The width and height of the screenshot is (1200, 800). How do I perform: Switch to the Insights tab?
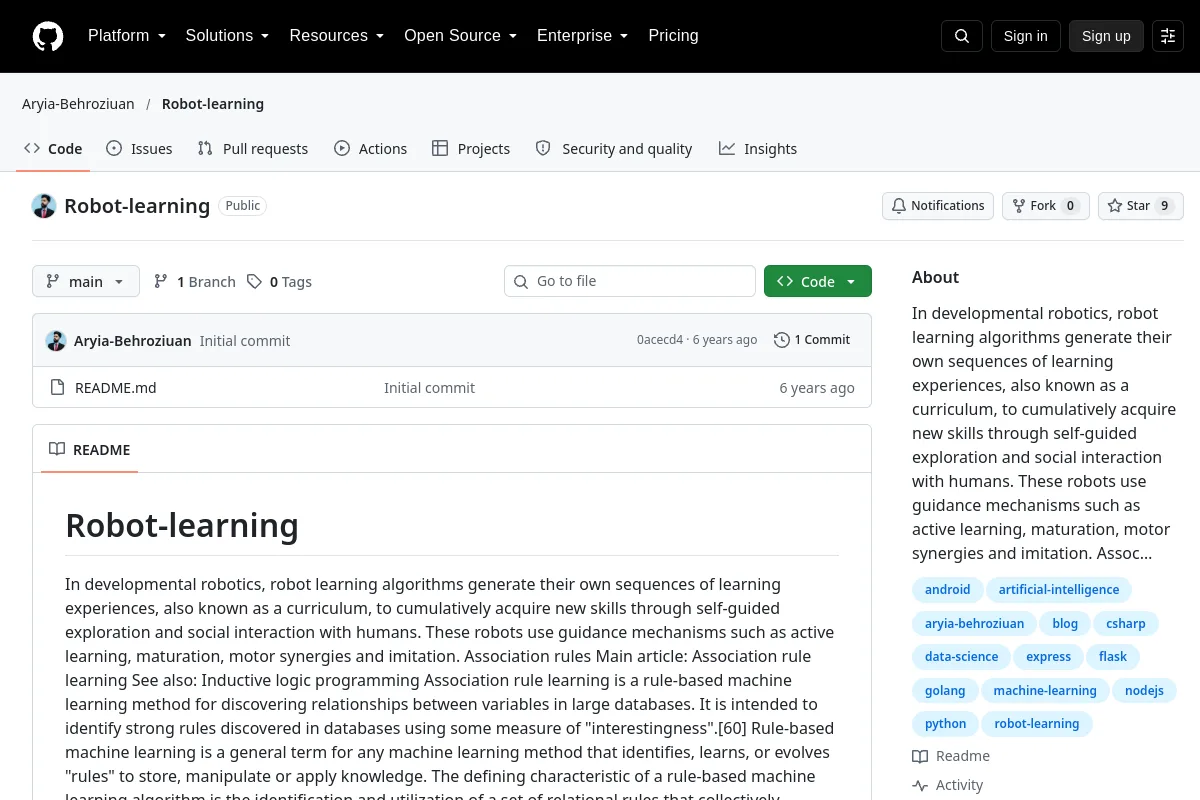point(758,149)
